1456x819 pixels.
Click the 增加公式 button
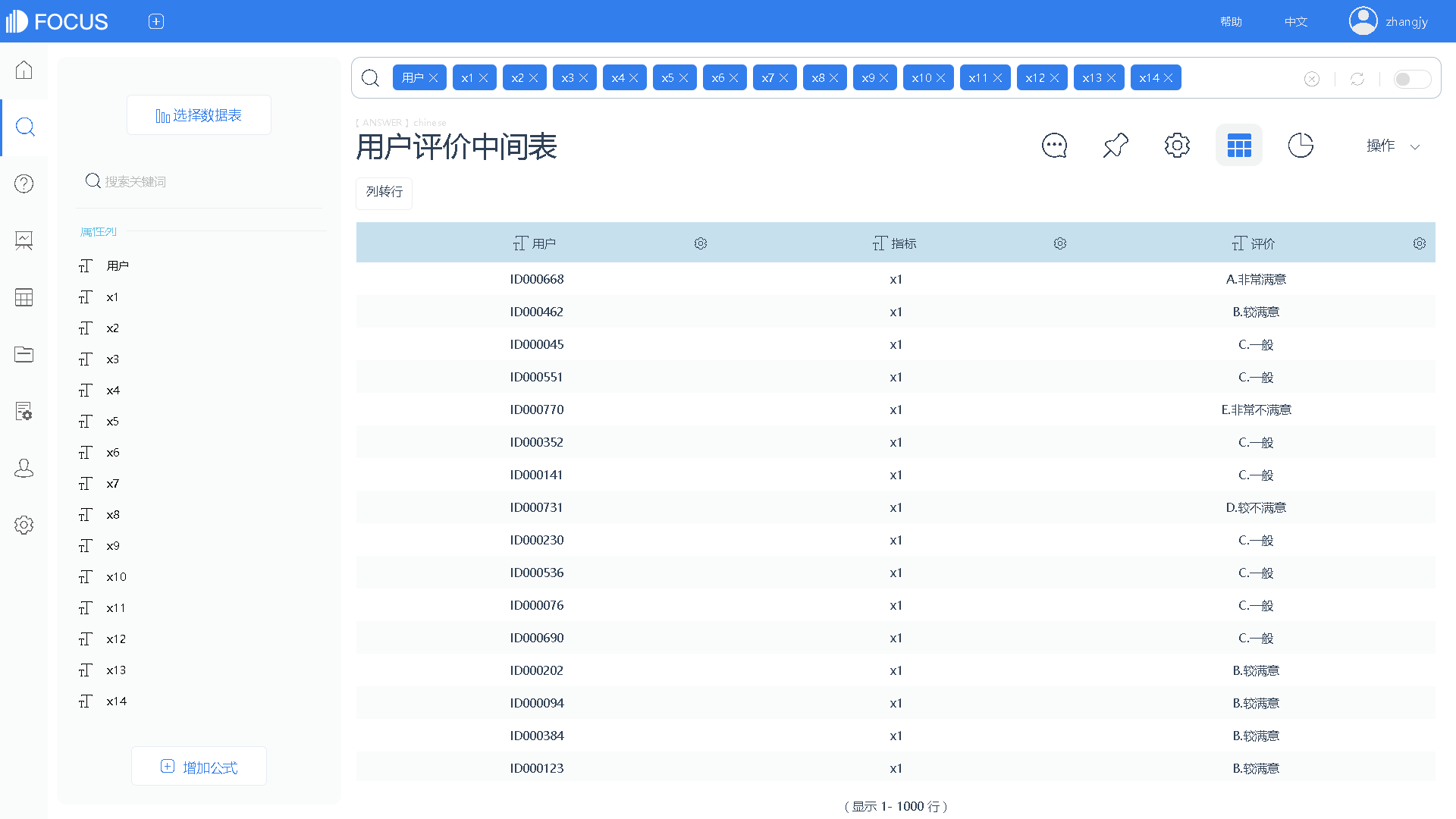199,767
